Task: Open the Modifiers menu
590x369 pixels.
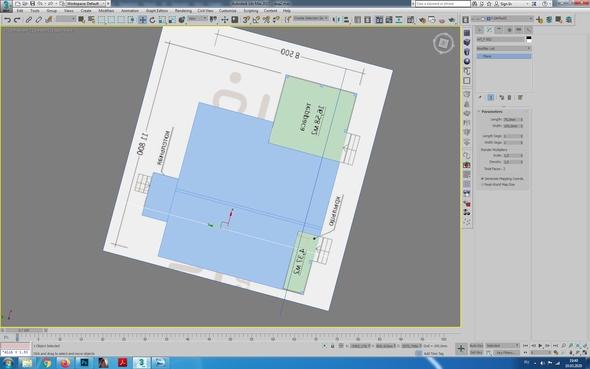Action: point(106,11)
